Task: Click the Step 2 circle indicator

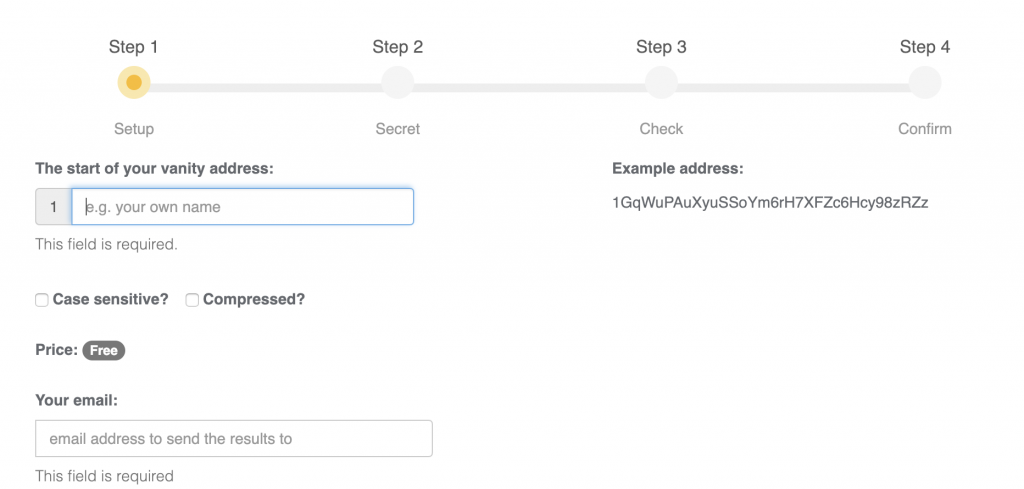Action: (x=397, y=83)
